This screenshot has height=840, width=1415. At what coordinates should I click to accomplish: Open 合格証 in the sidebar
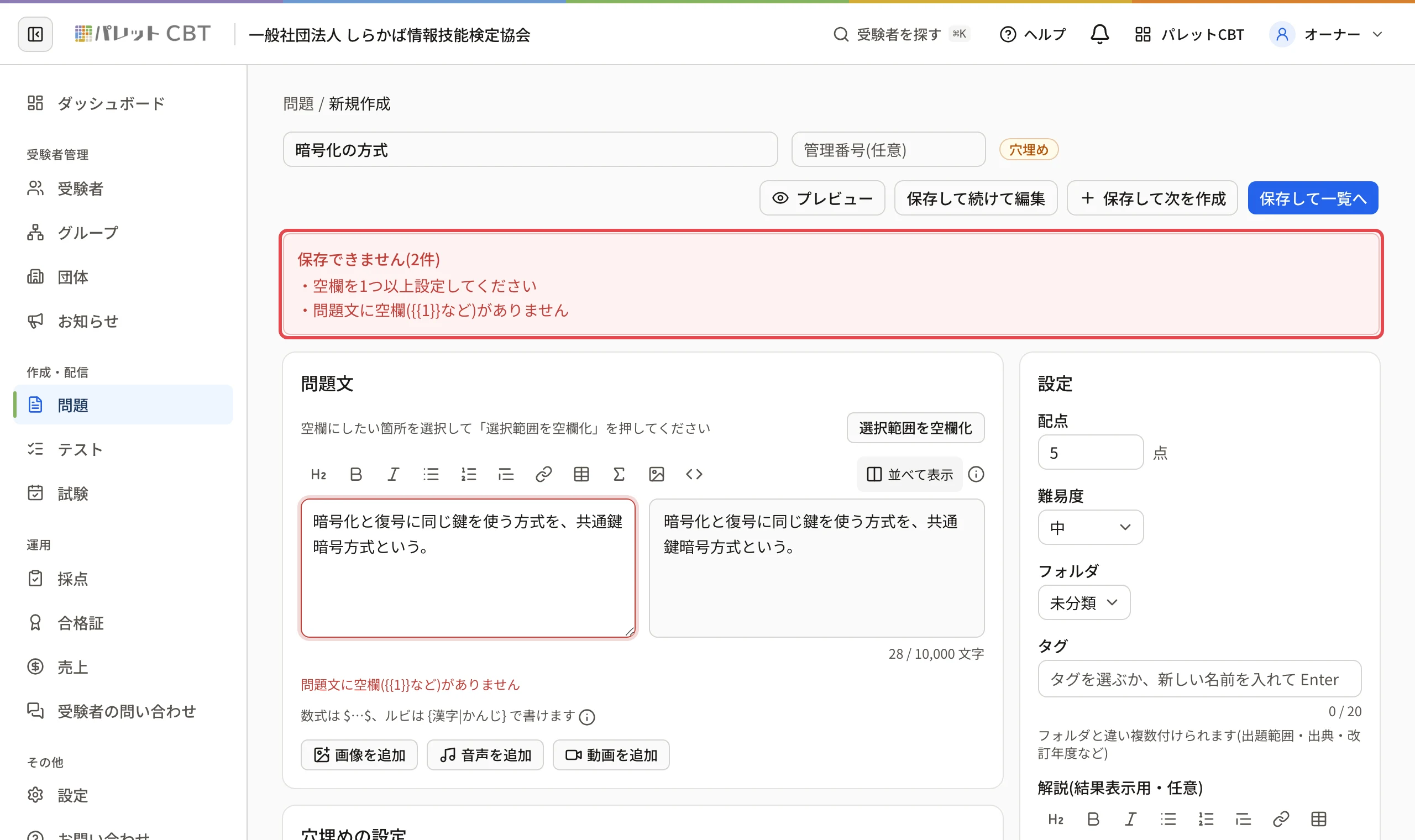pos(123,623)
